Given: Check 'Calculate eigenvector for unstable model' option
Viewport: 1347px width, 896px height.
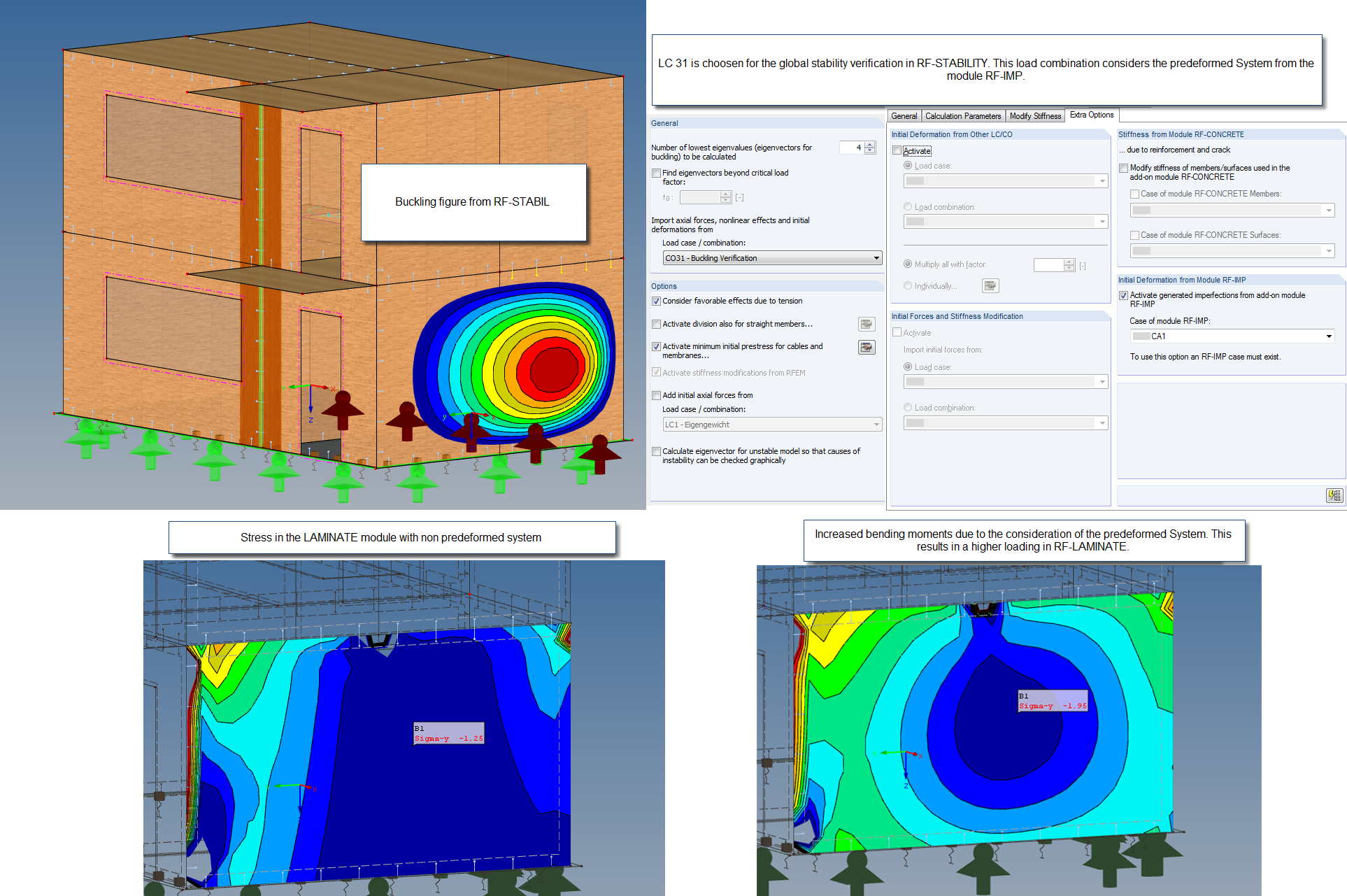Looking at the screenshot, I should [656, 451].
